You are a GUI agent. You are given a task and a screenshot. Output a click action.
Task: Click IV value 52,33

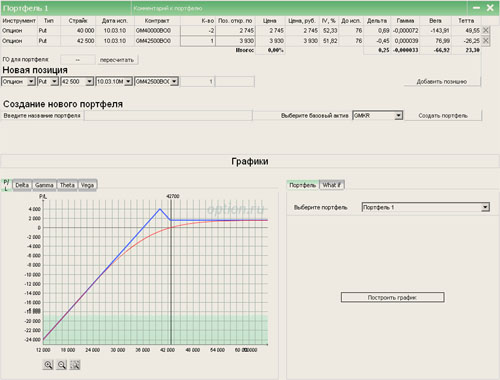coord(330,30)
